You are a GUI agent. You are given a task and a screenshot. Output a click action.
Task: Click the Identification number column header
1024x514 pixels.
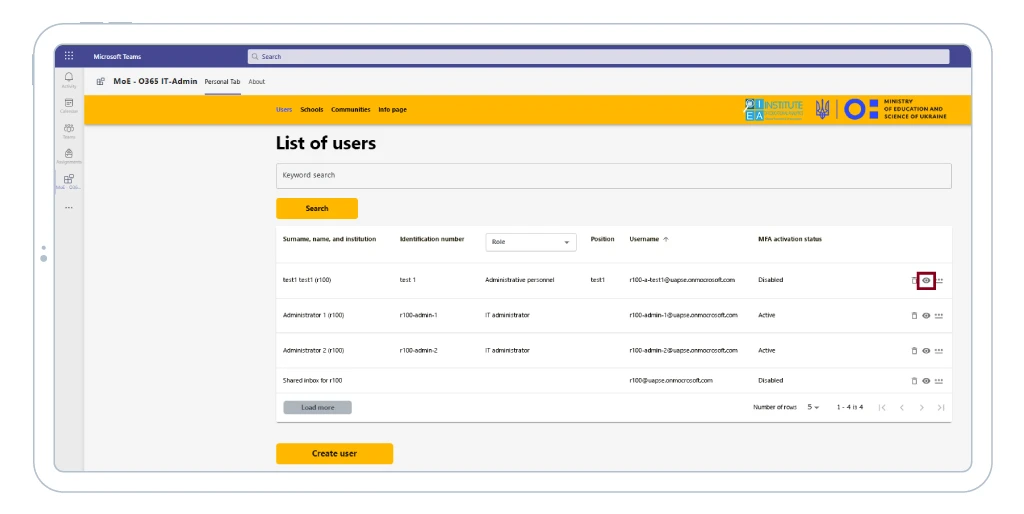tap(432, 239)
